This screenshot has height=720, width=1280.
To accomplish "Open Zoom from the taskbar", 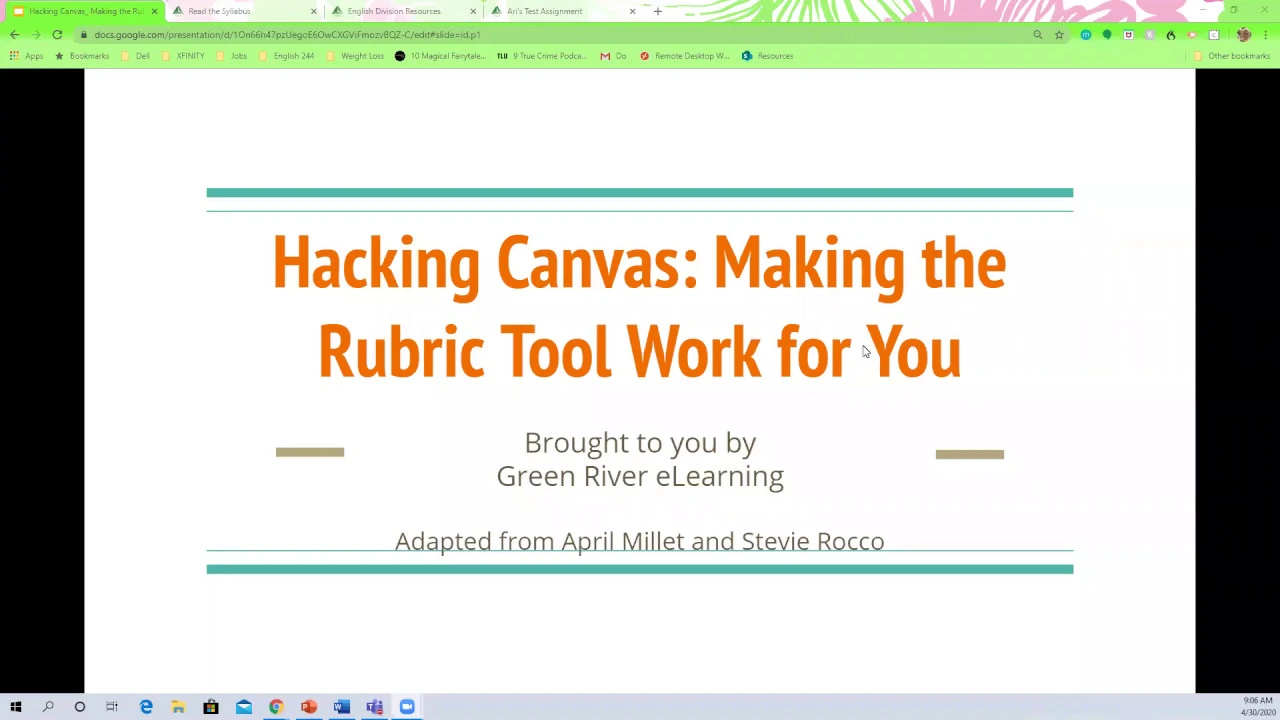I will pyautogui.click(x=407, y=707).
